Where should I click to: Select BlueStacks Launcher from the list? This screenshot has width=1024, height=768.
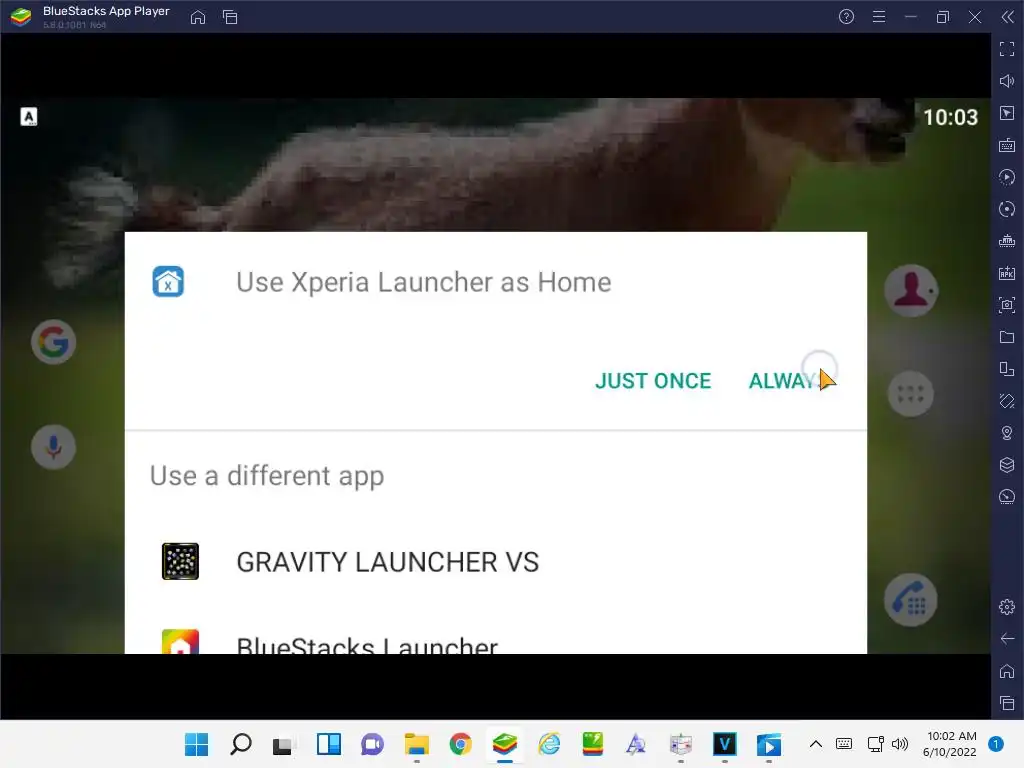(496, 640)
